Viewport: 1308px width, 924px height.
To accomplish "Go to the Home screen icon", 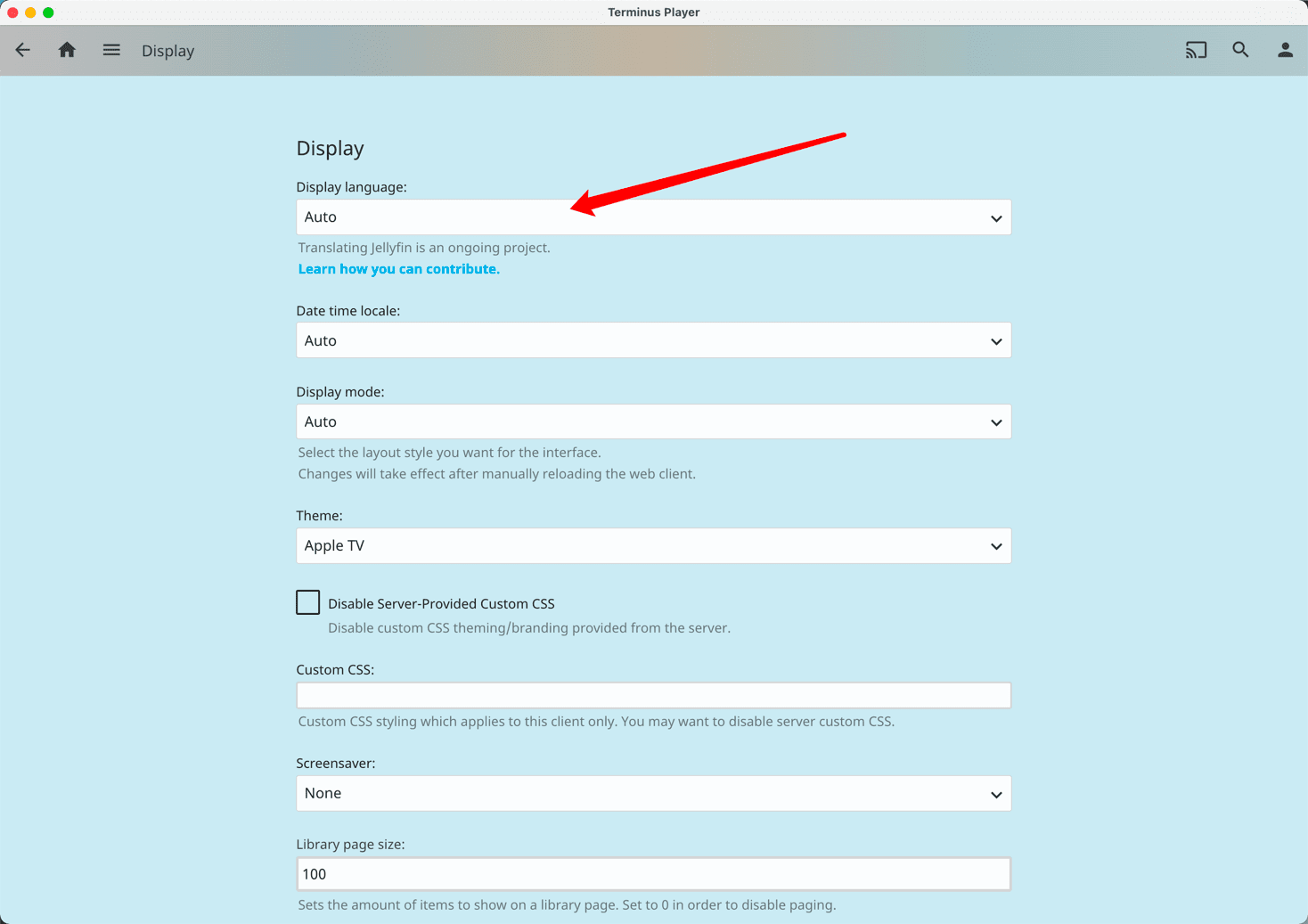I will (67, 51).
